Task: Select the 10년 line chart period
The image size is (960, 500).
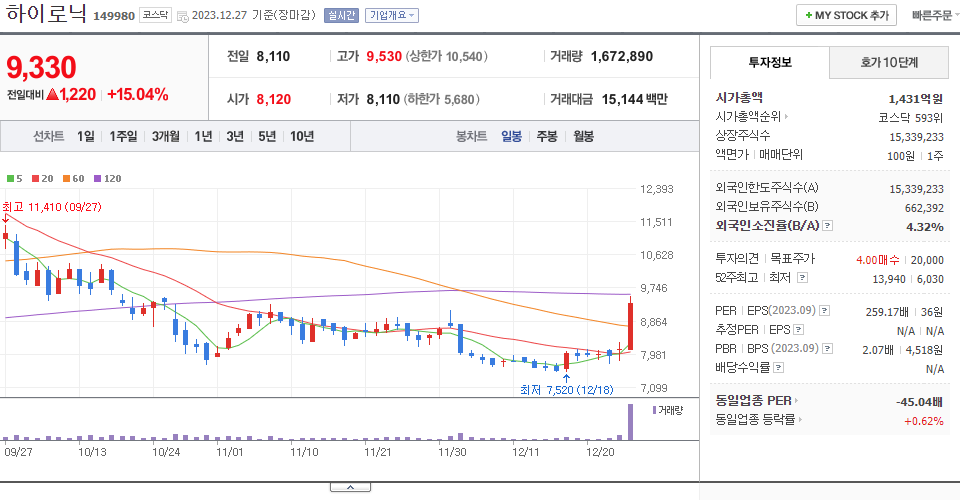Action: pyautogui.click(x=302, y=136)
